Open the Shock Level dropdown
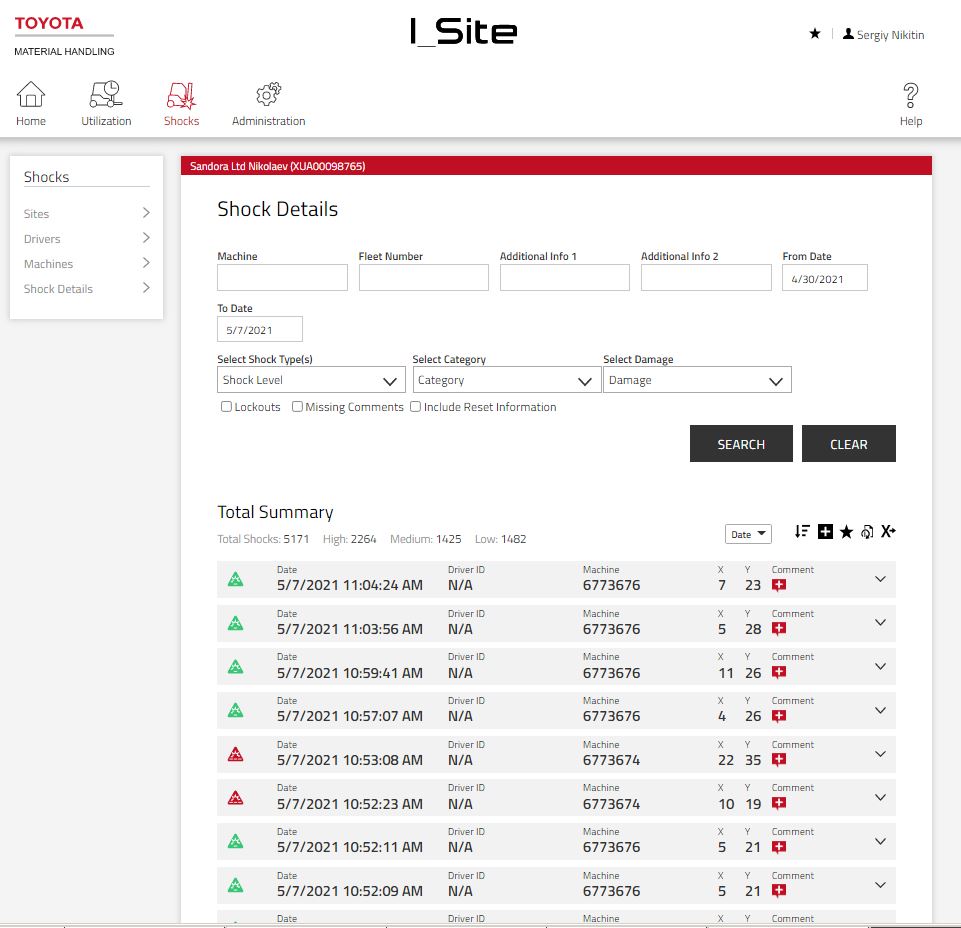 click(311, 380)
